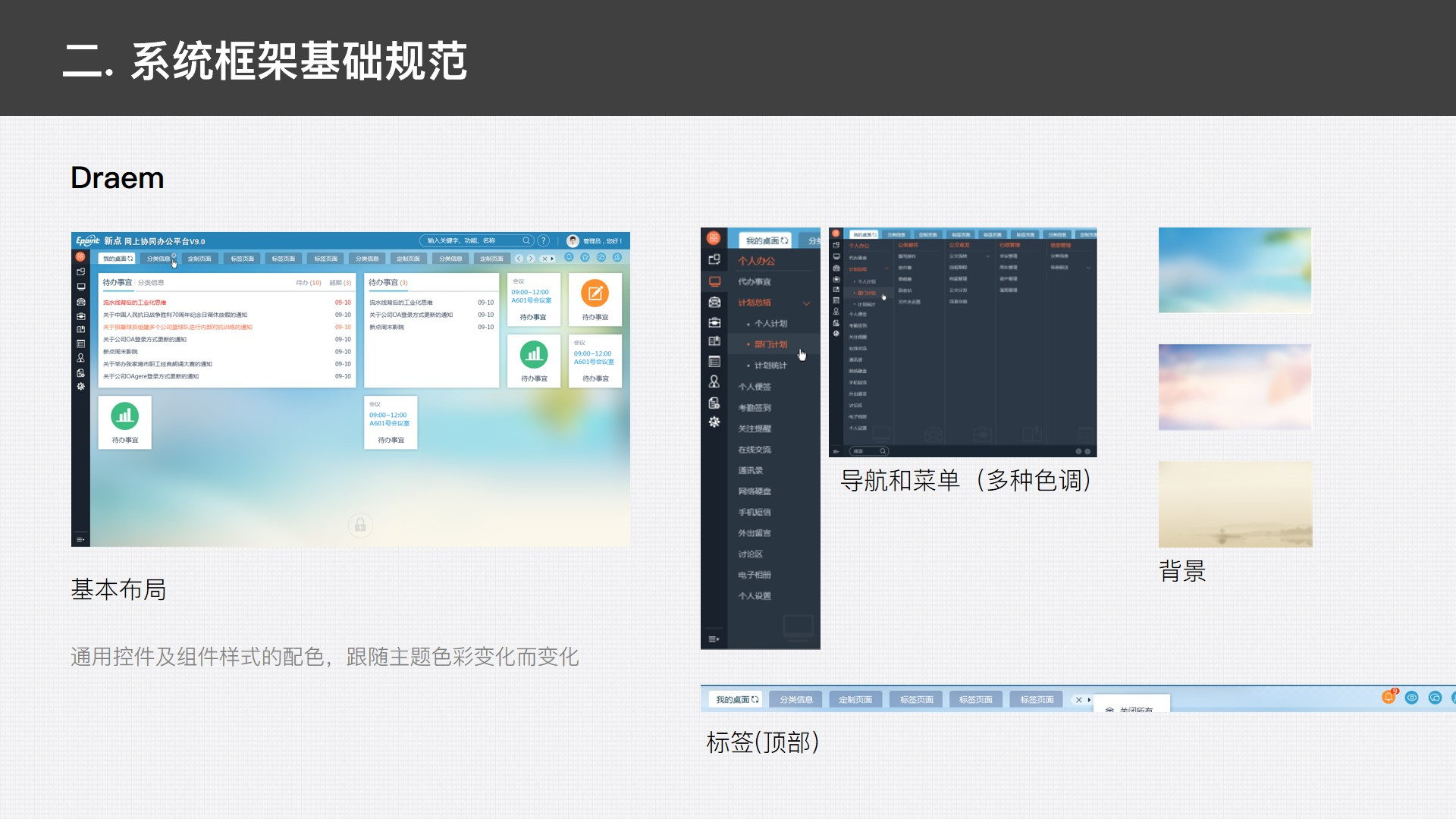The width and height of the screenshot is (1456, 819).
Task: Toggle the sidebar collapse icon at menu bottom
Action: coord(714,639)
